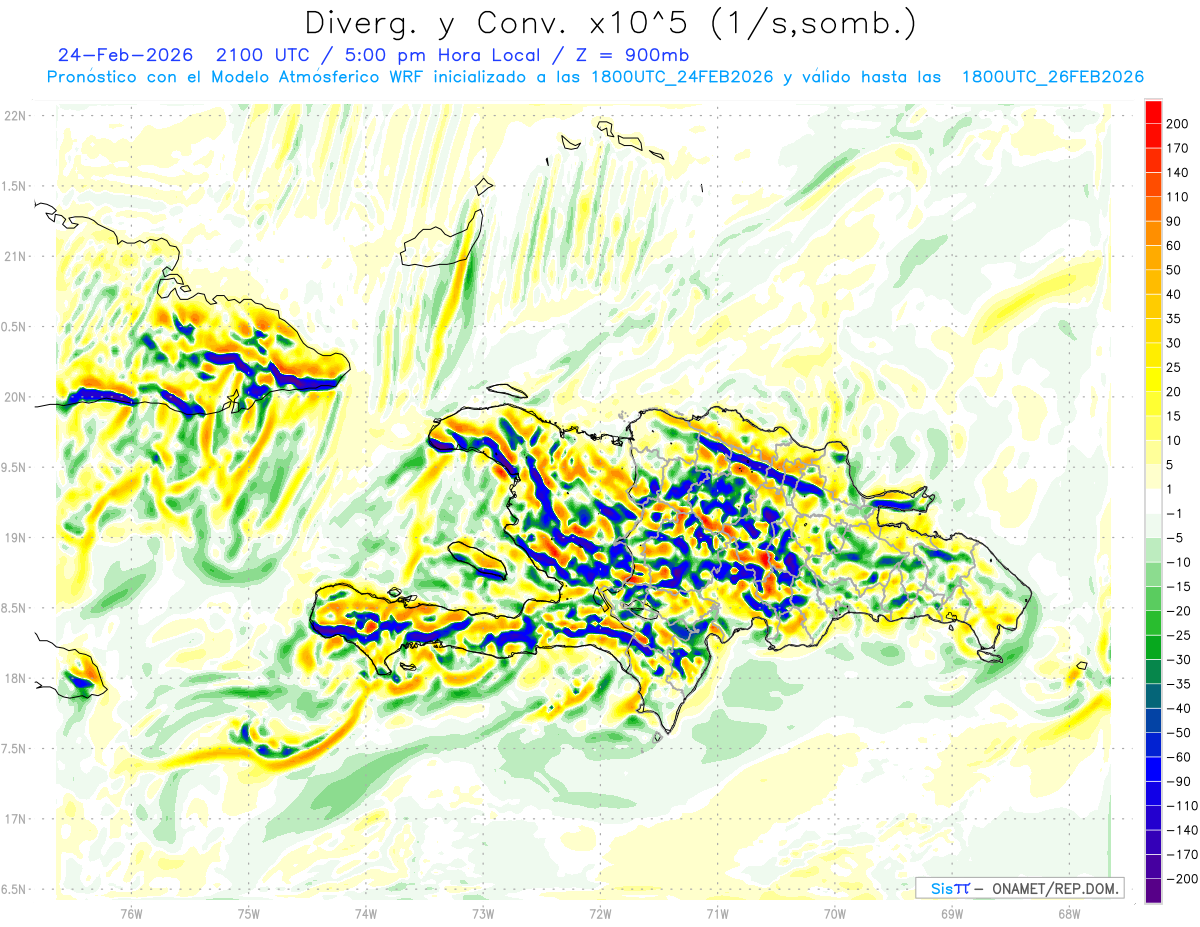
Task: Click the '74W' longitude label
Action: 366,913
